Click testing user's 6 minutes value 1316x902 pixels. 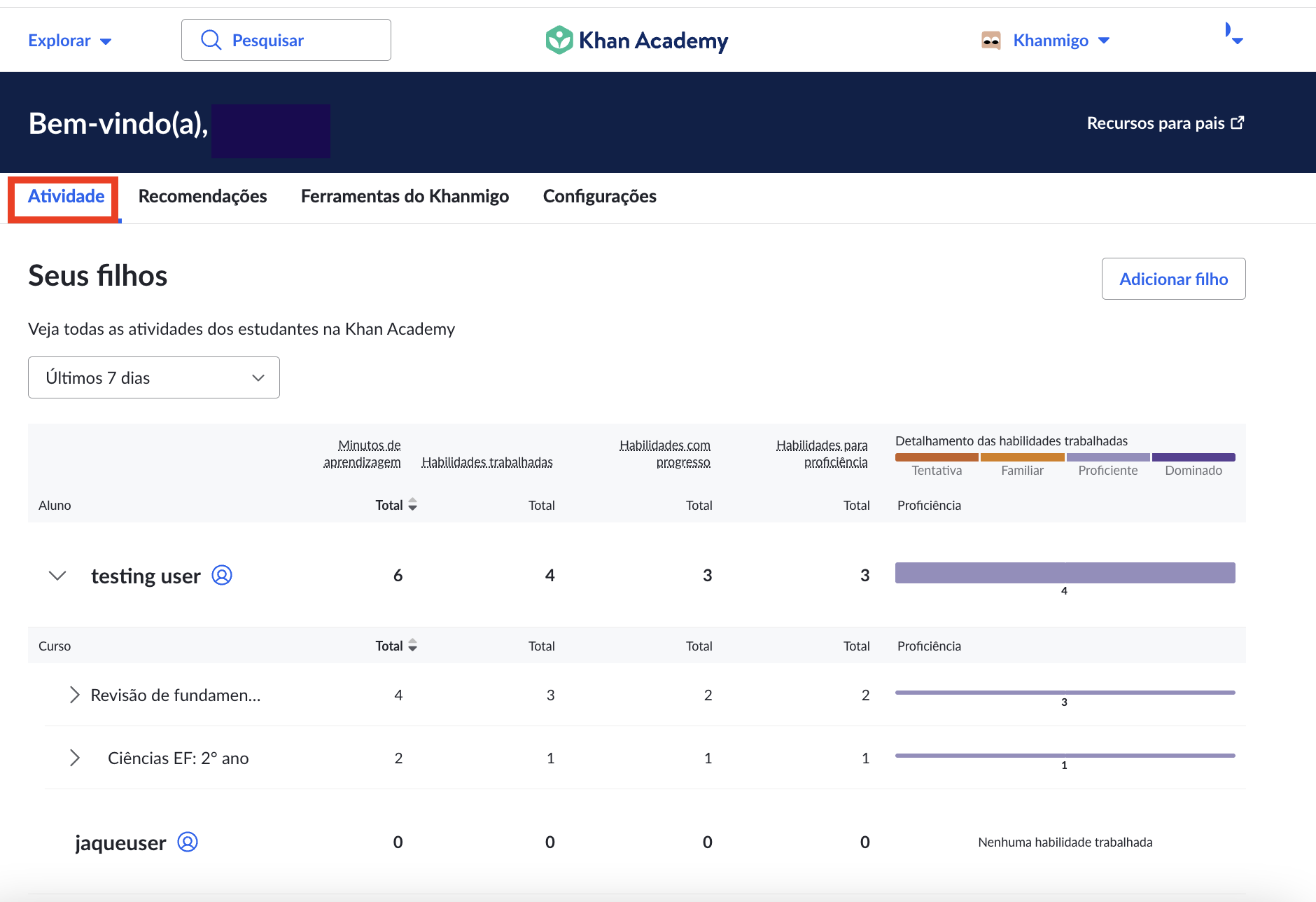point(398,576)
